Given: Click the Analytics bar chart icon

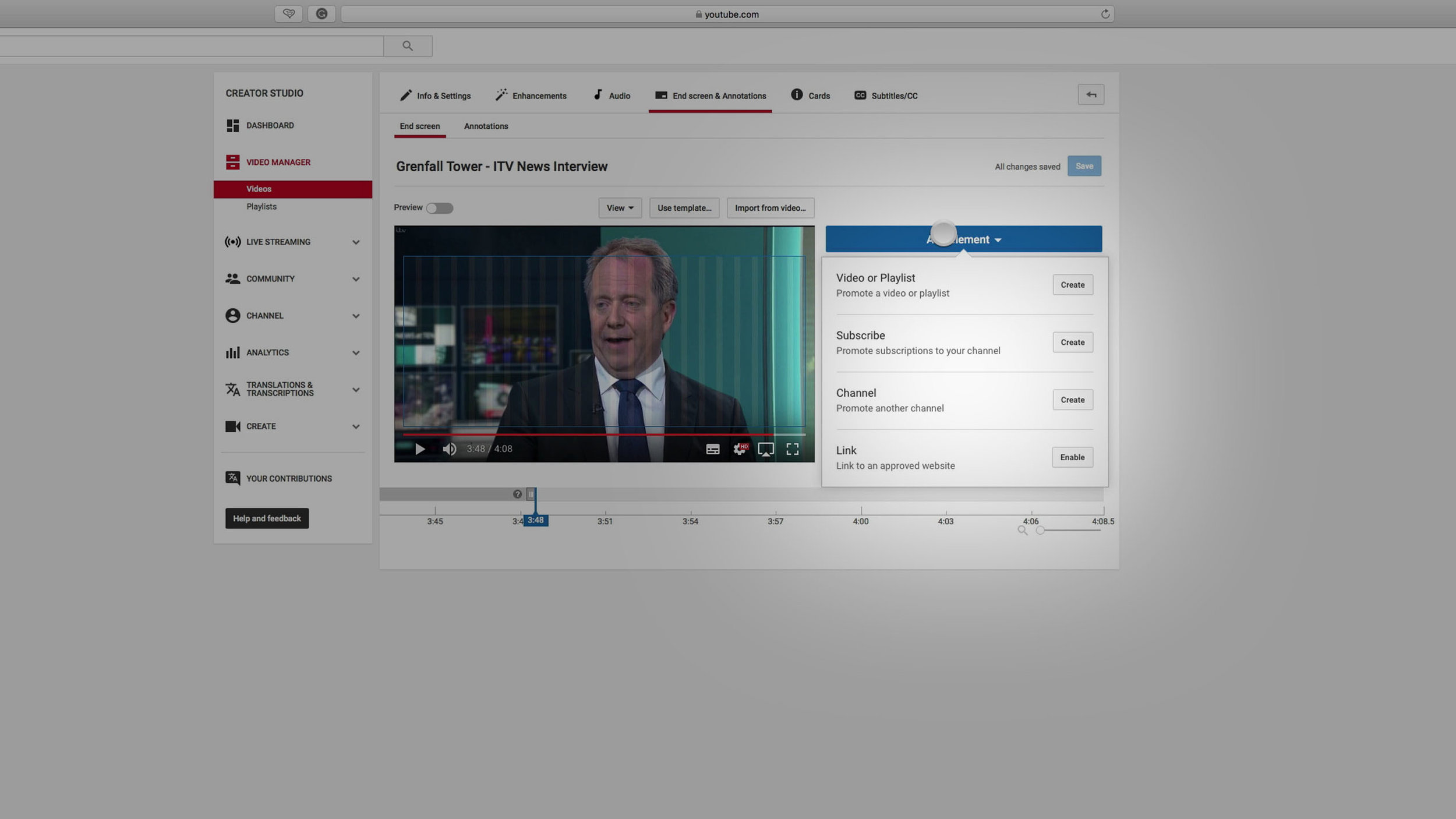Looking at the screenshot, I should click(x=232, y=352).
